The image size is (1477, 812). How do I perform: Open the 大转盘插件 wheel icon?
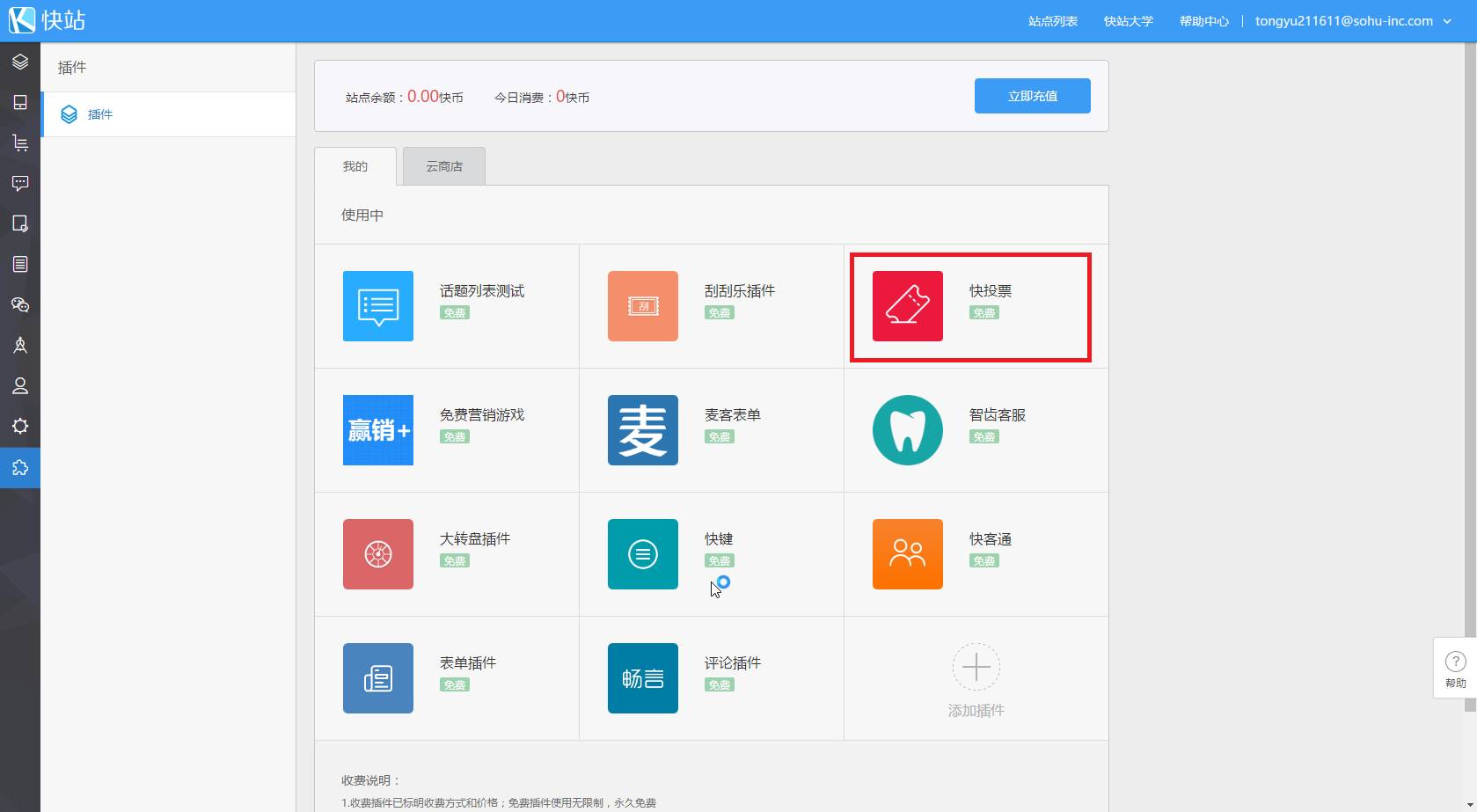click(x=378, y=554)
